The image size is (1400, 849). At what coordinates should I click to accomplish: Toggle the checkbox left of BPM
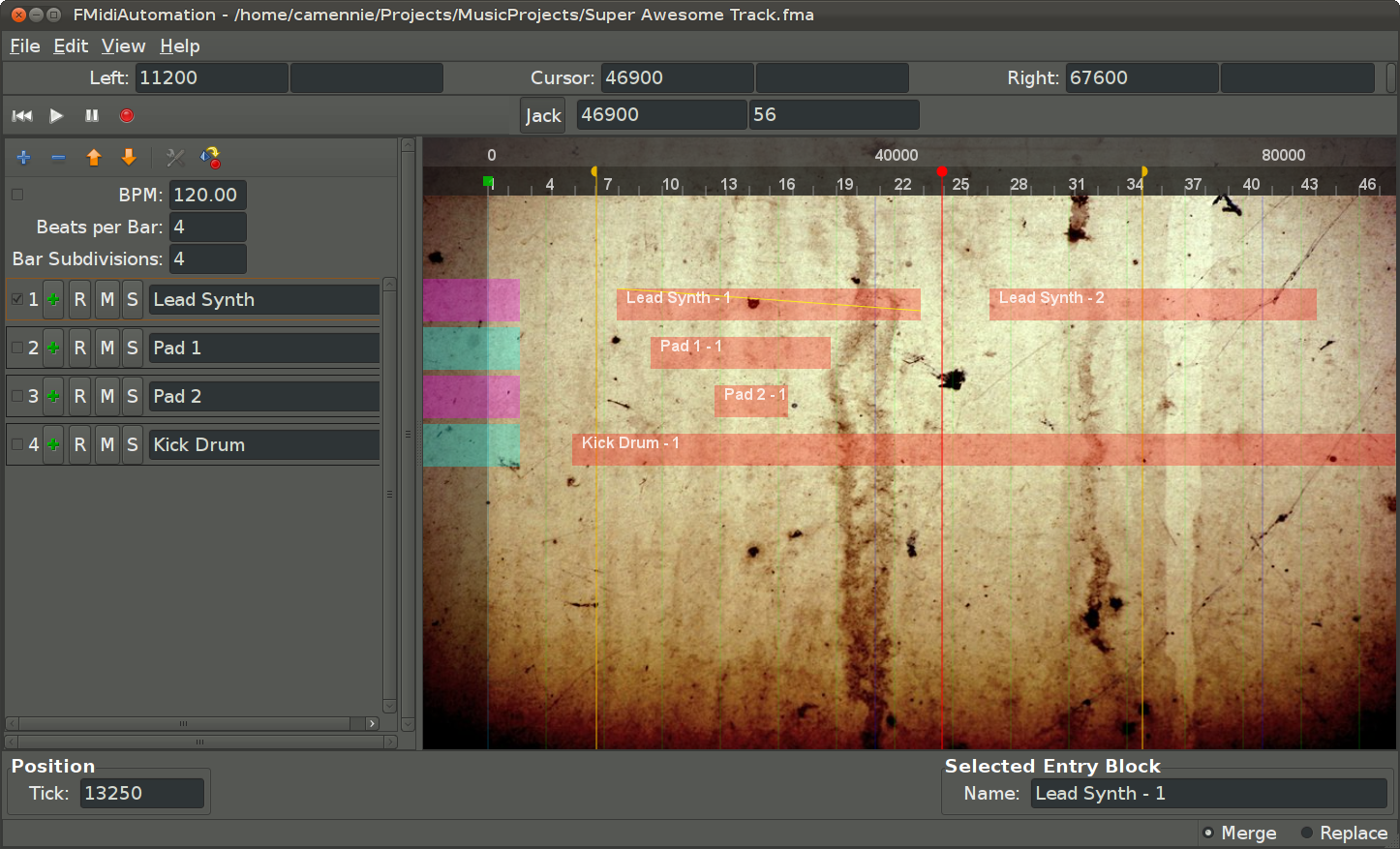point(17,195)
